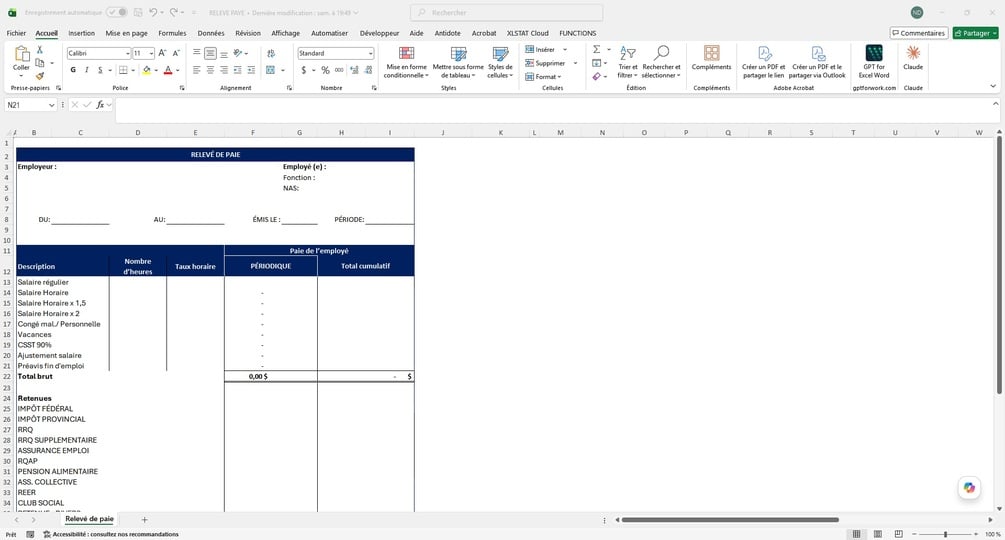1005x540 pixels.
Task: Click the Partager button
Action: point(975,33)
